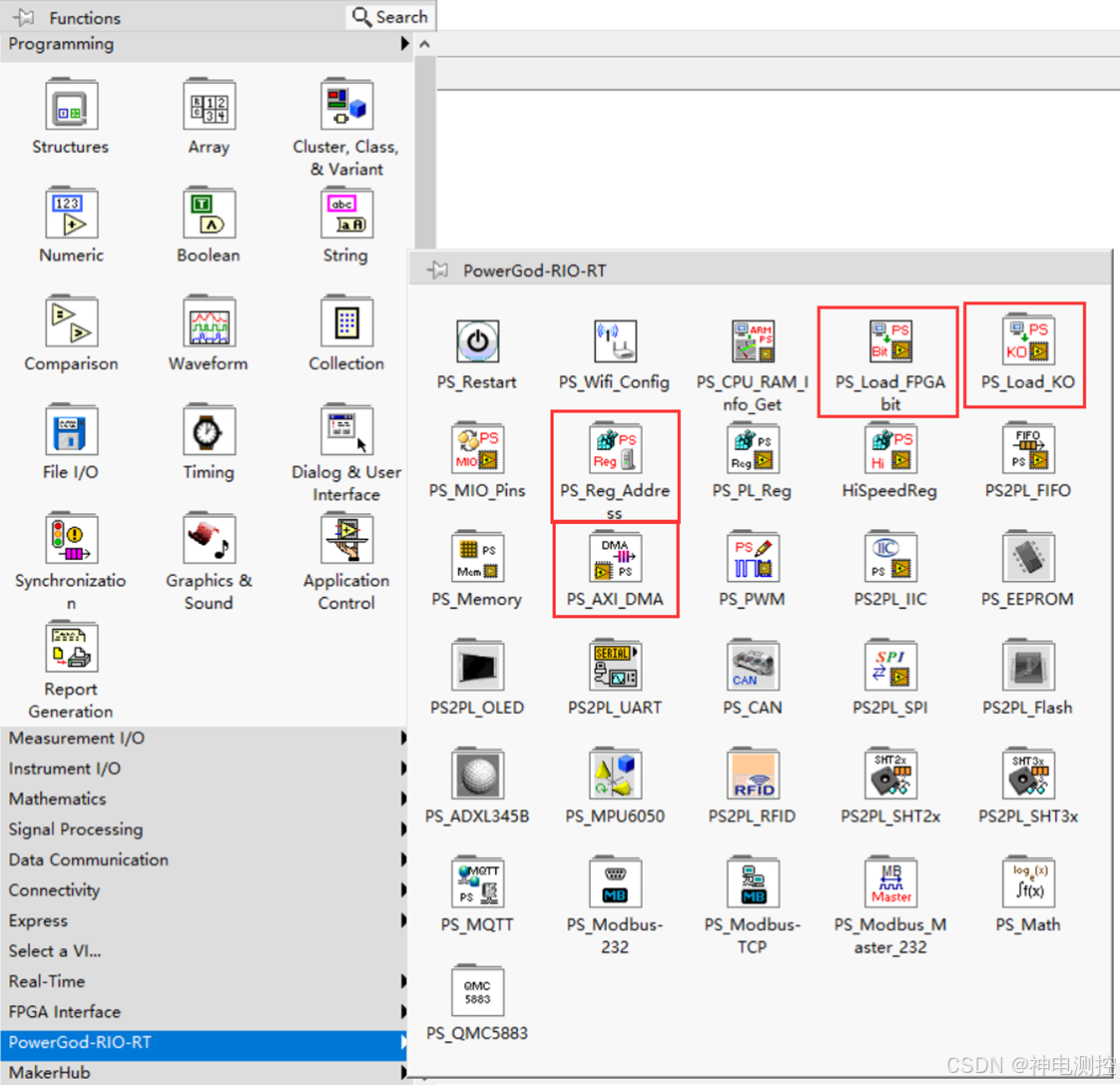Image resolution: width=1120 pixels, height=1085 pixels.
Task: Open the Waveform palette
Action: (x=209, y=322)
